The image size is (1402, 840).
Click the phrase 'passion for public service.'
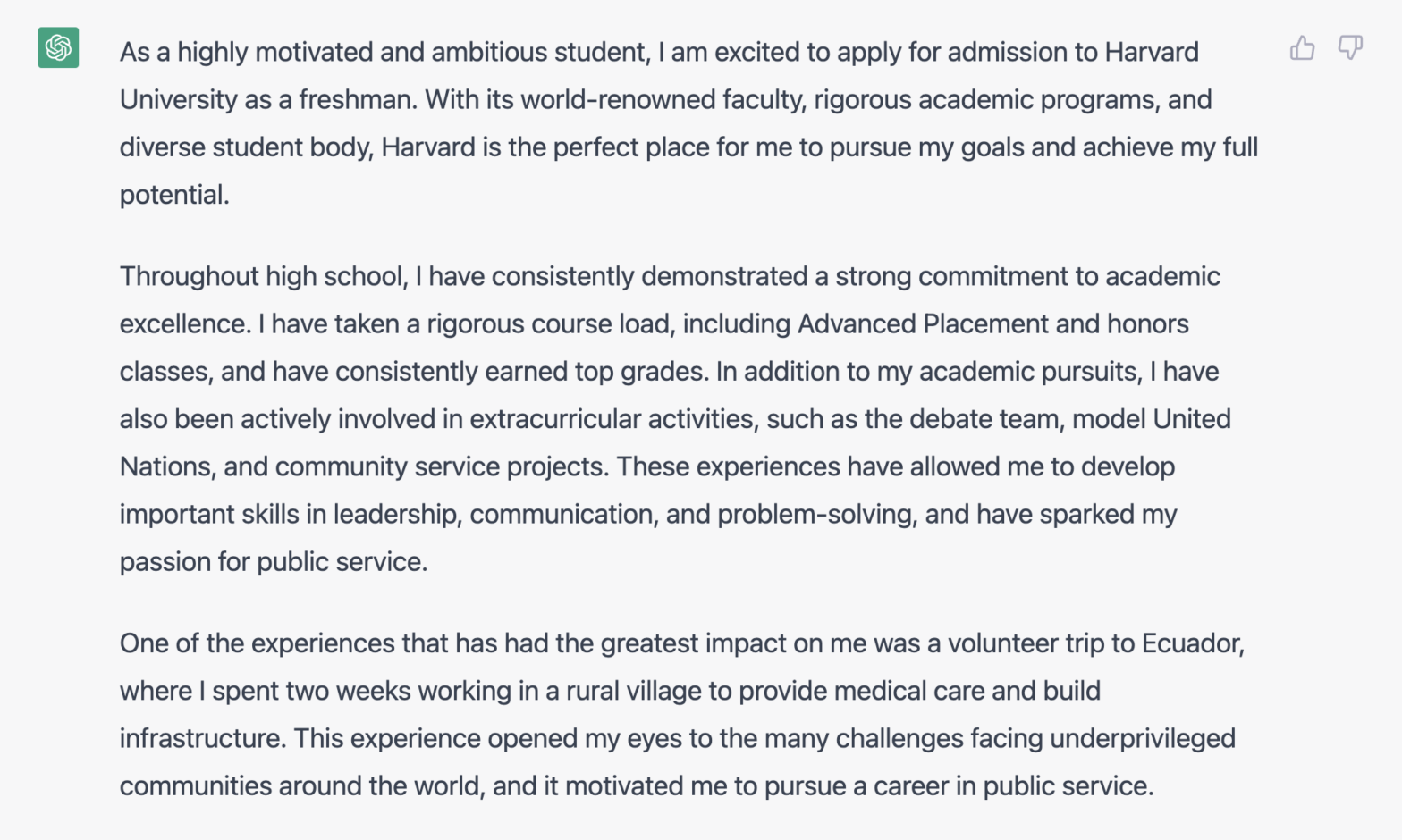pos(274,561)
